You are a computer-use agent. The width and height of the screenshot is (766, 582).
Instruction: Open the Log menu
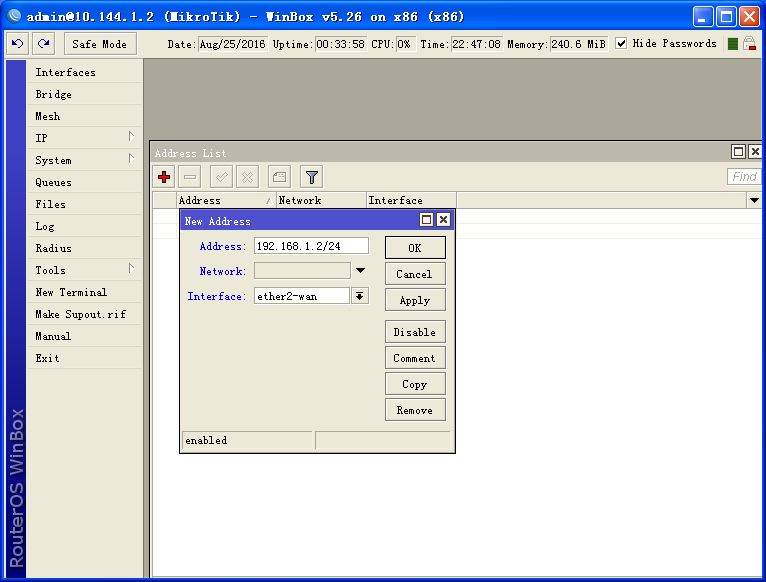click(x=85, y=226)
